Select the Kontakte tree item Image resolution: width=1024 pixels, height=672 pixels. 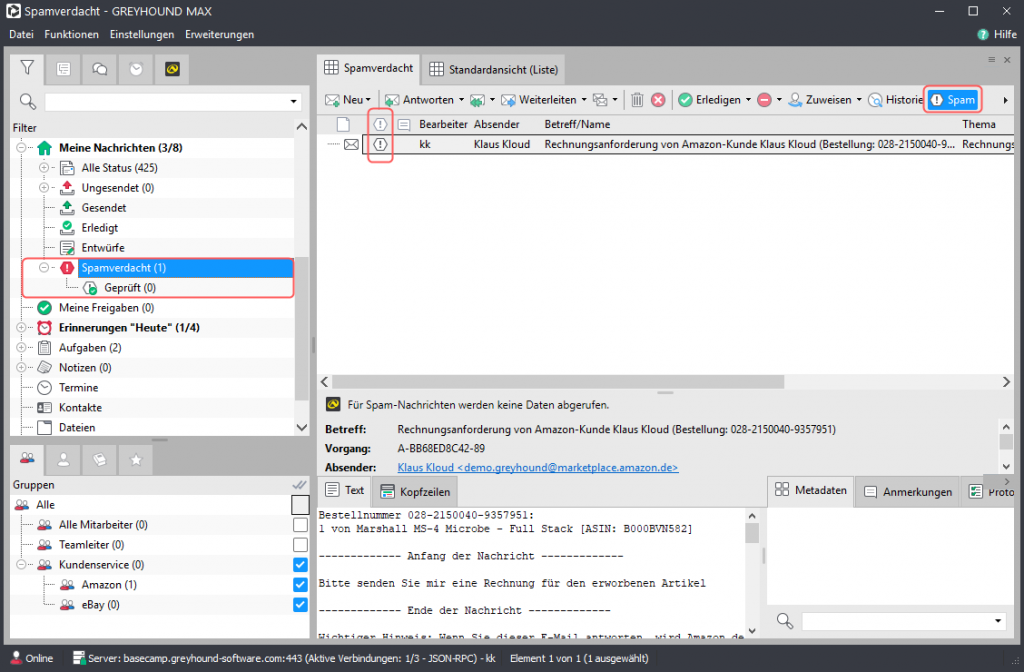tap(80, 408)
